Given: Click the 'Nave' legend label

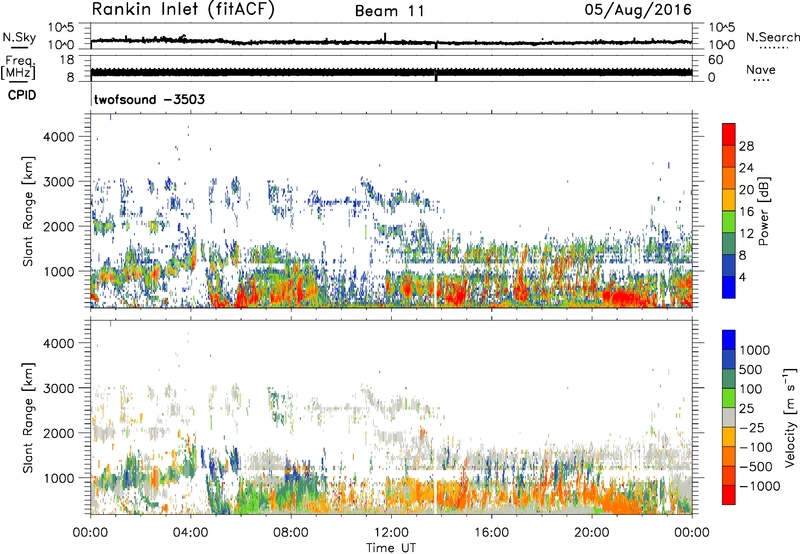Looking at the screenshot, I should (x=761, y=69).
